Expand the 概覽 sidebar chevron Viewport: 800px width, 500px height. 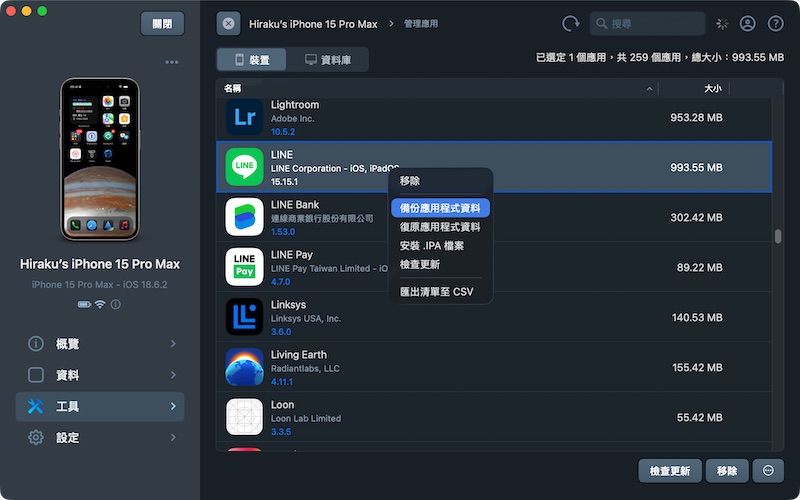(173, 343)
